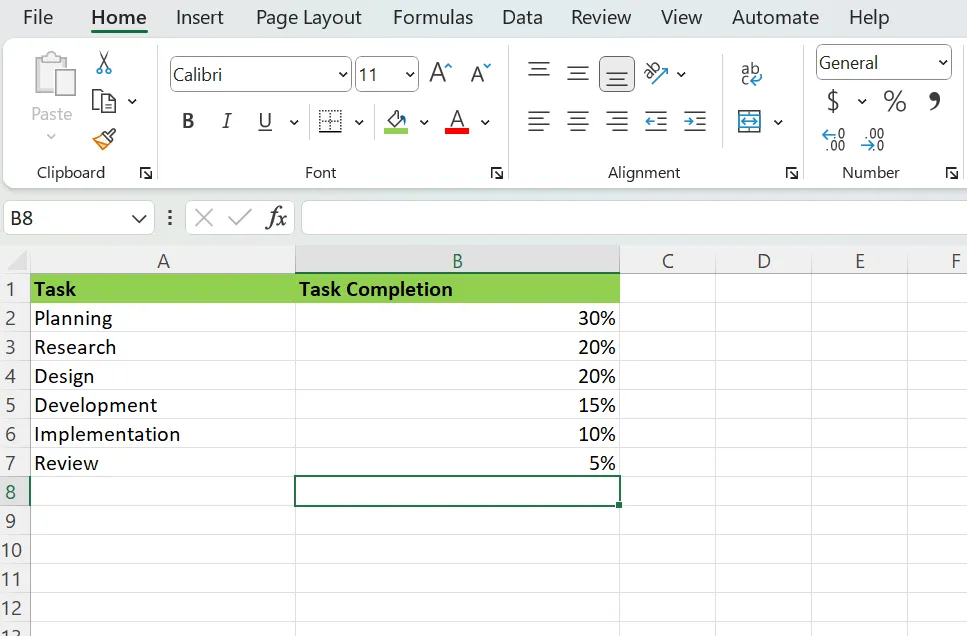Viewport: 967px width, 636px height.
Task: Open Alignment settings dialog launcher
Action: 792,173
